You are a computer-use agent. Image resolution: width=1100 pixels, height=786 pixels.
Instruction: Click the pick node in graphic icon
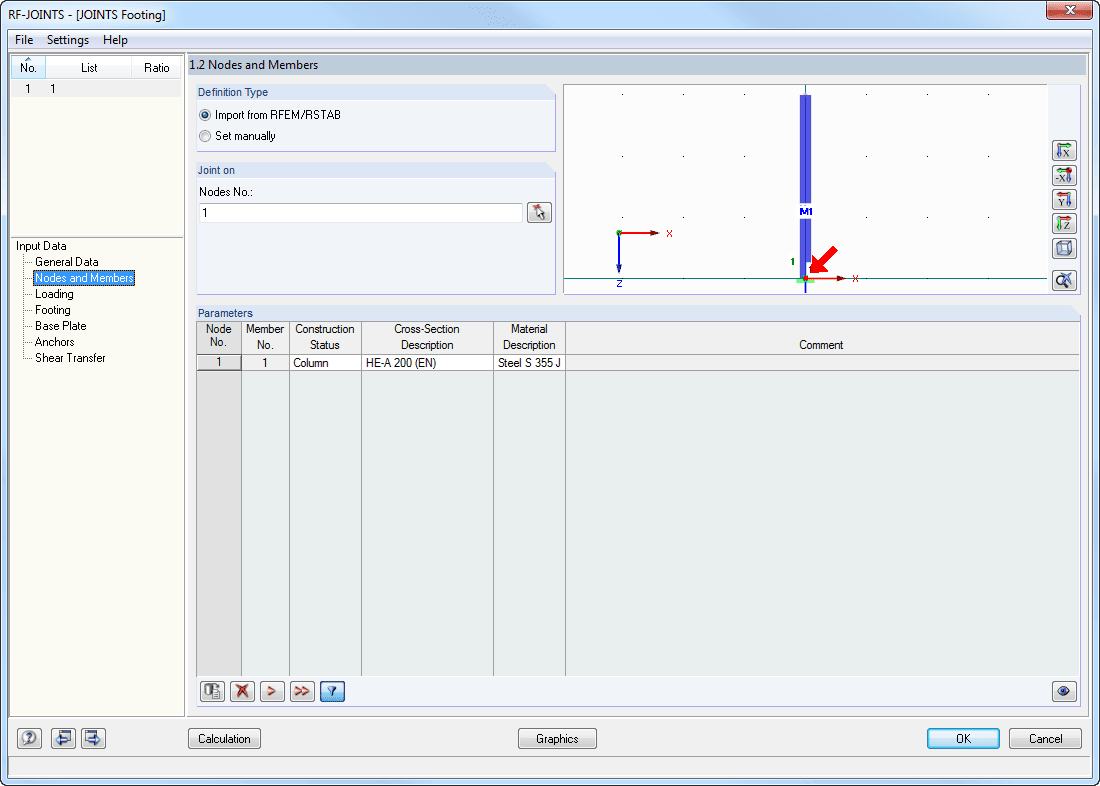click(x=539, y=213)
